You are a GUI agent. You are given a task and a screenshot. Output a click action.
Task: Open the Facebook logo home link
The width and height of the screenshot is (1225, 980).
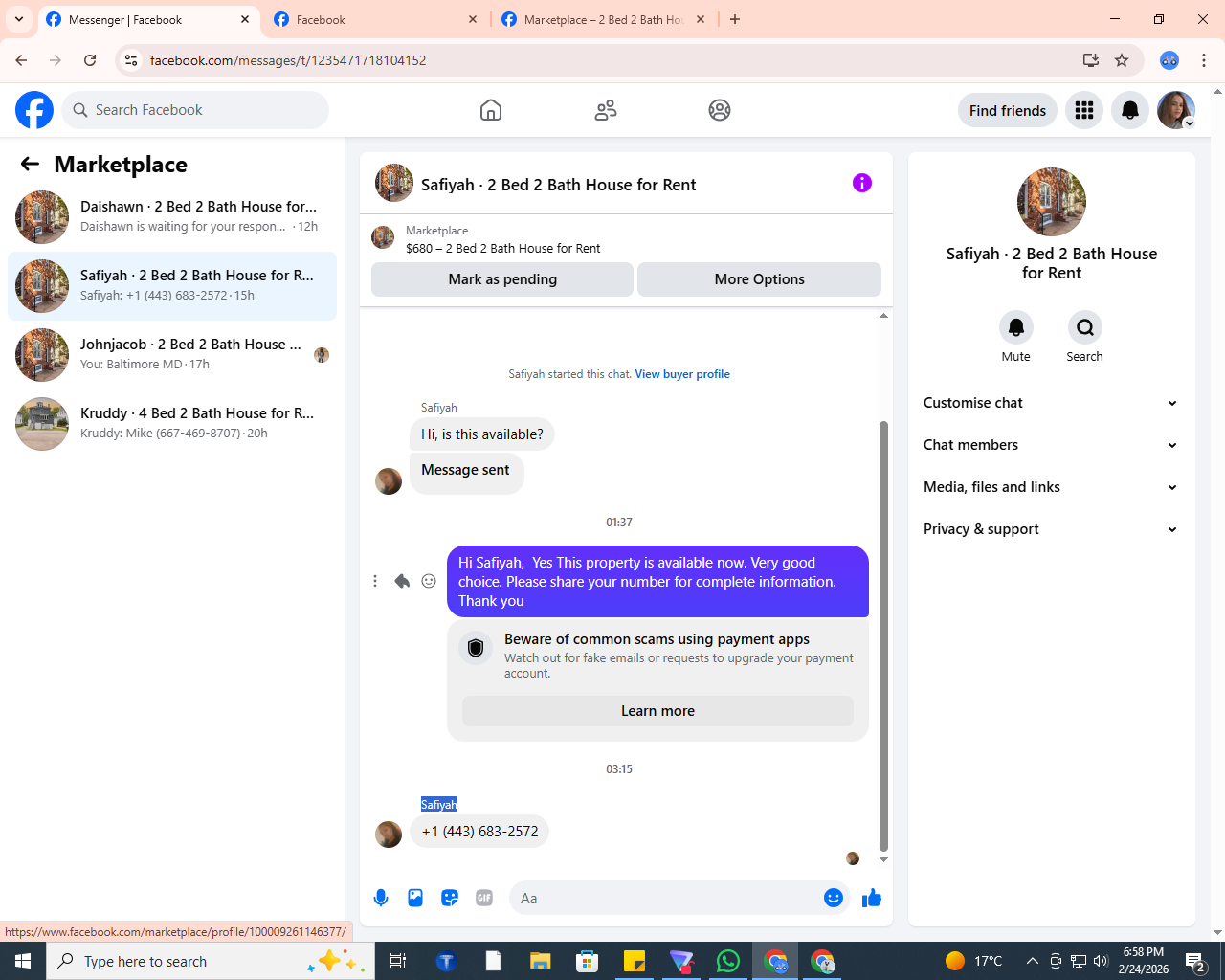pos(34,110)
